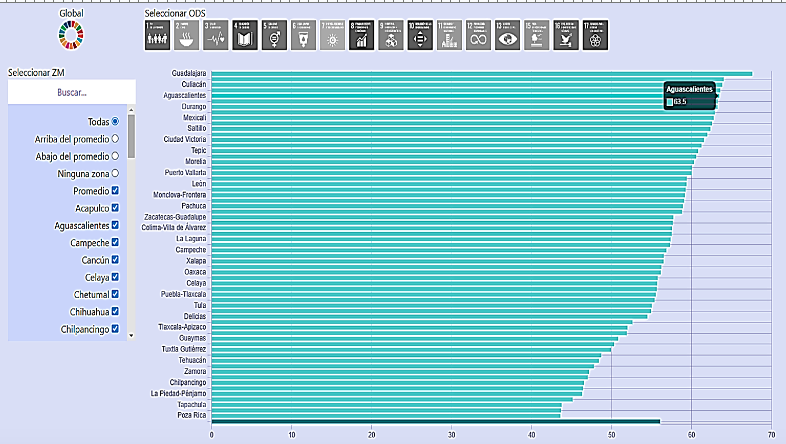786x444 pixels.
Task: Click the Global SDG color wheel icon
Action: coord(71,35)
